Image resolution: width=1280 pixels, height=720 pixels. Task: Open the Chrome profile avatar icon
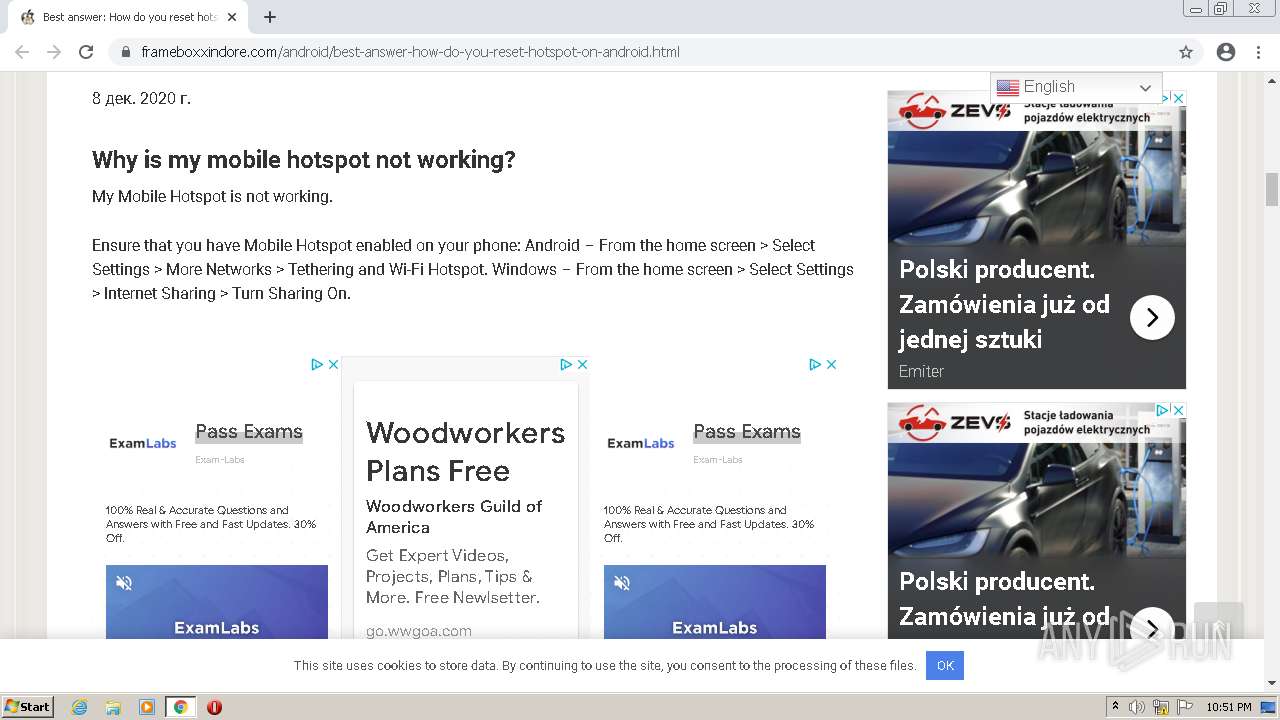(x=1226, y=52)
